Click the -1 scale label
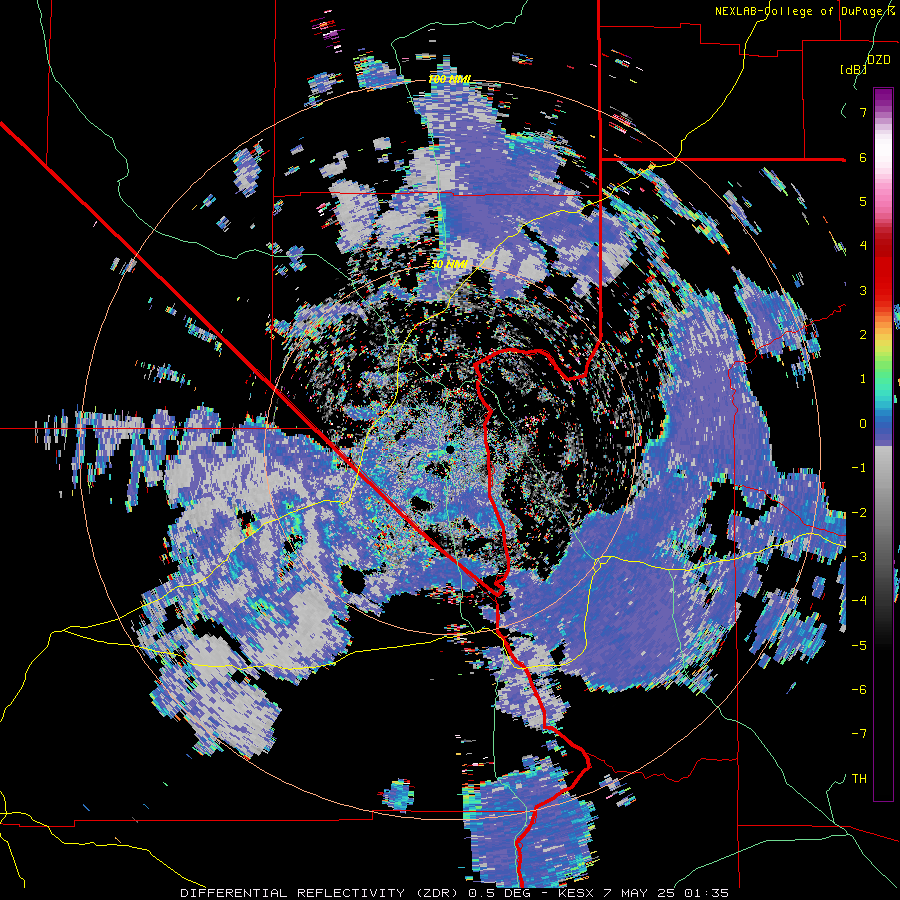This screenshot has width=900, height=900. point(859,468)
